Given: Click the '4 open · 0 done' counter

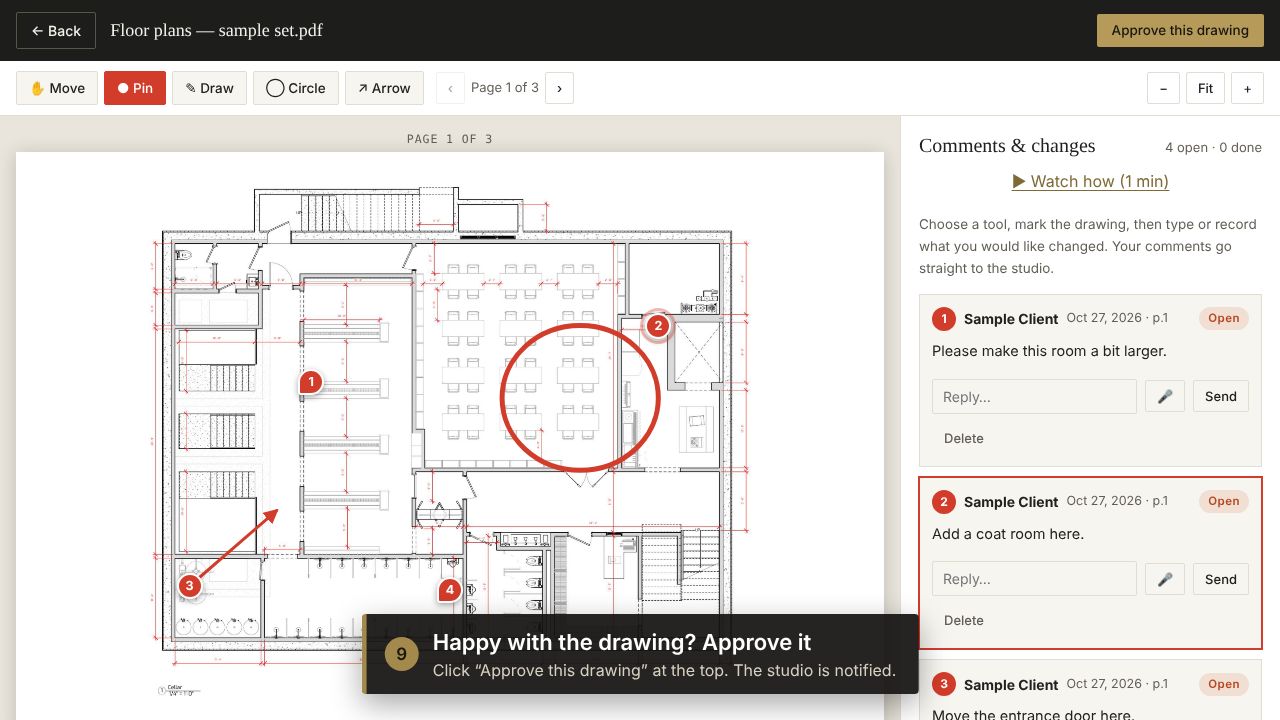Looking at the screenshot, I should click(x=1213, y=147).
